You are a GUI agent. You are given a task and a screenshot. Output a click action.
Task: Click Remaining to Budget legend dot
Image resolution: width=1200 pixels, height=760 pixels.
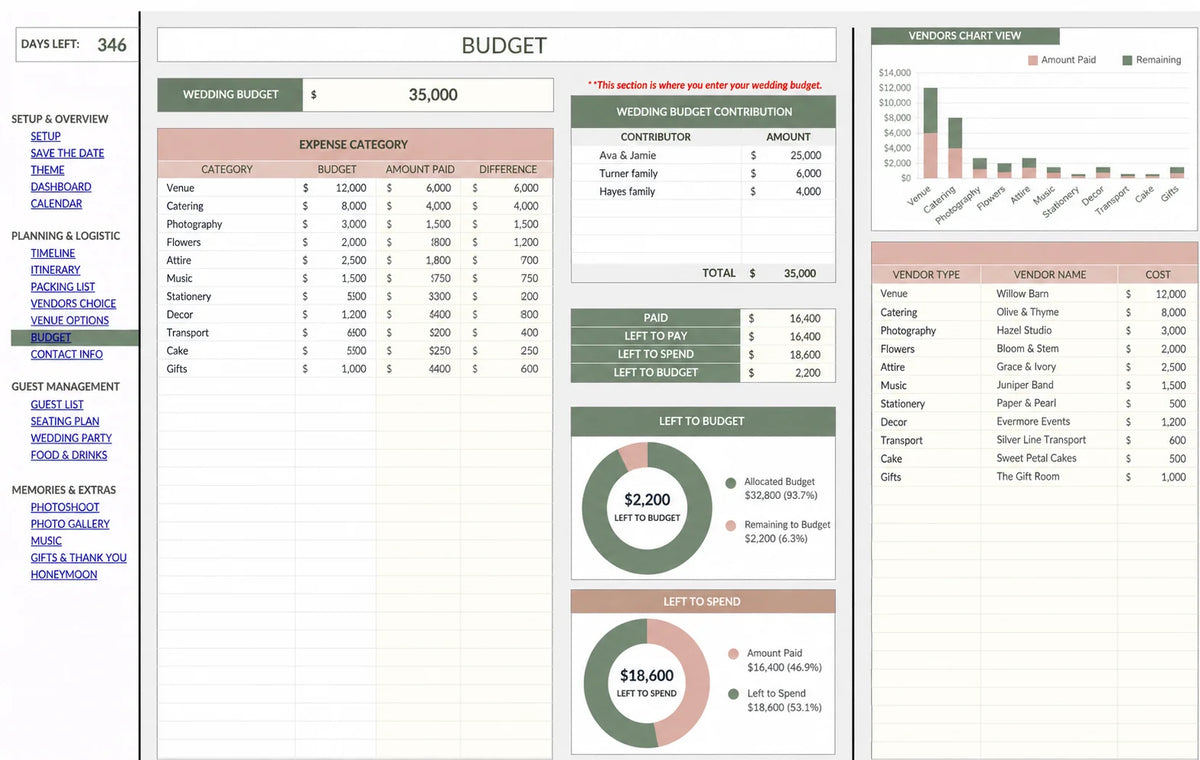click(731, 525)
